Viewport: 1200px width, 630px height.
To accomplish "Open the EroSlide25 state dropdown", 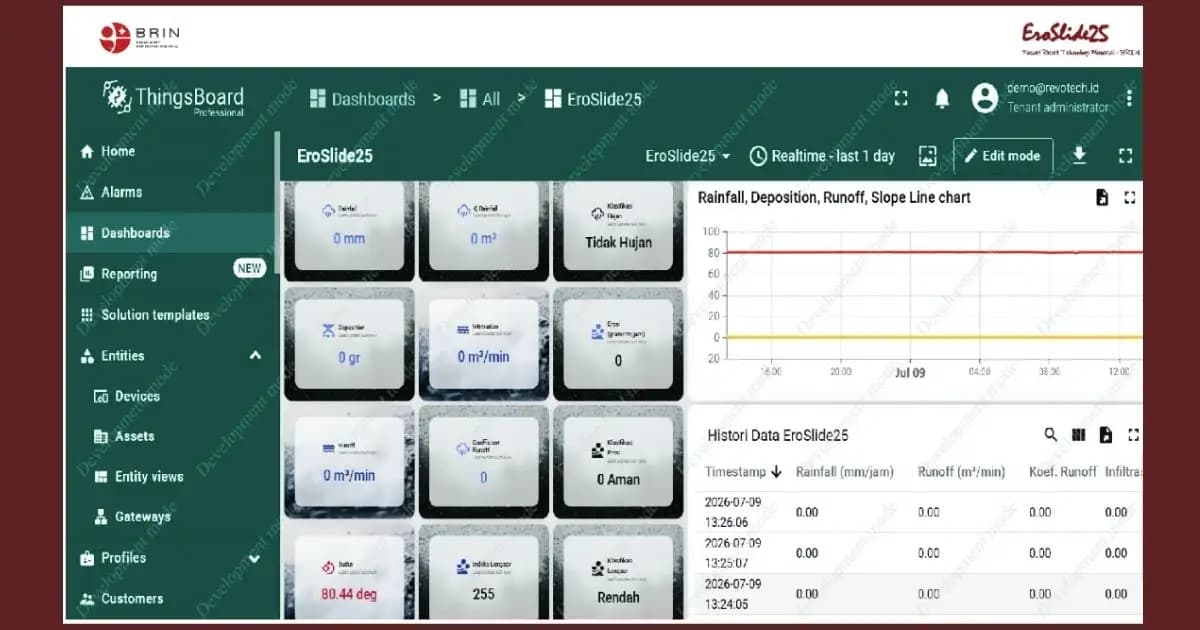I will 688,156.
